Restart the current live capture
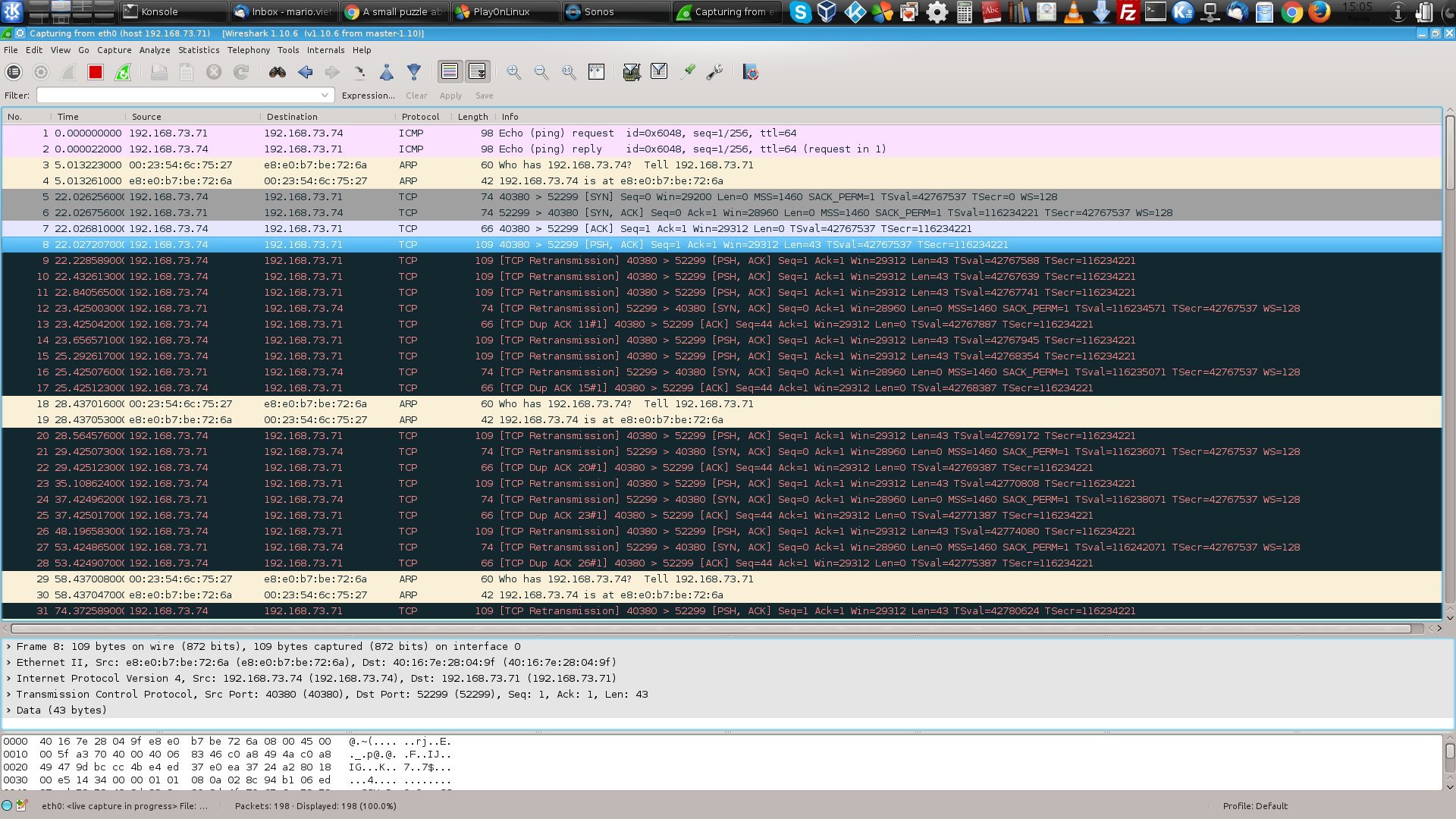This screenshot has width=1456, height=819. tap(123, 72)
